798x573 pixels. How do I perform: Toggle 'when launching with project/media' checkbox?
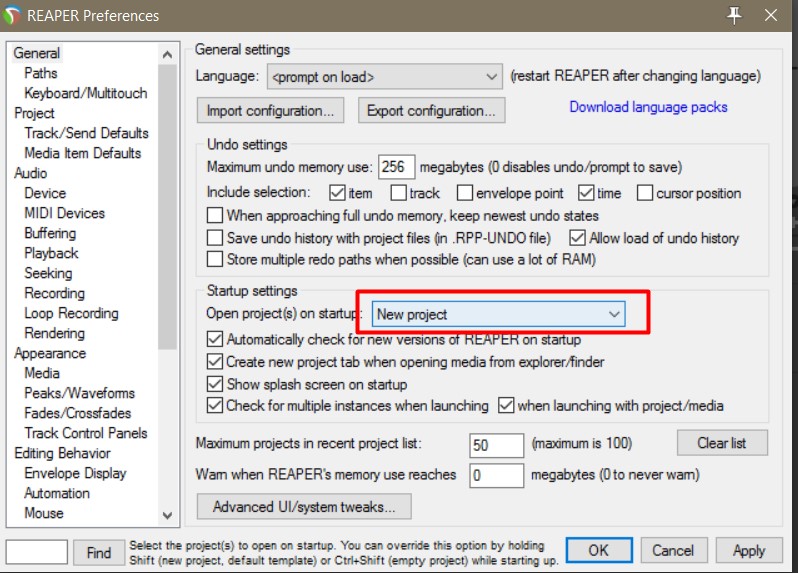pos(506,406)
